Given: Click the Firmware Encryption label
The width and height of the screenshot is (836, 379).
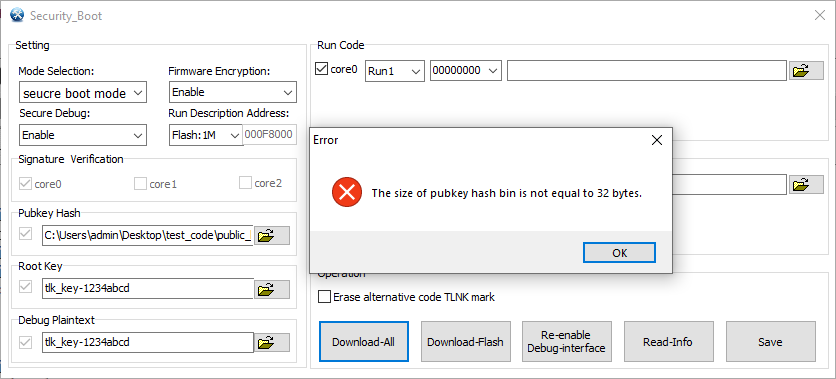Looking at the screenshot, I should tap(220, 71).
